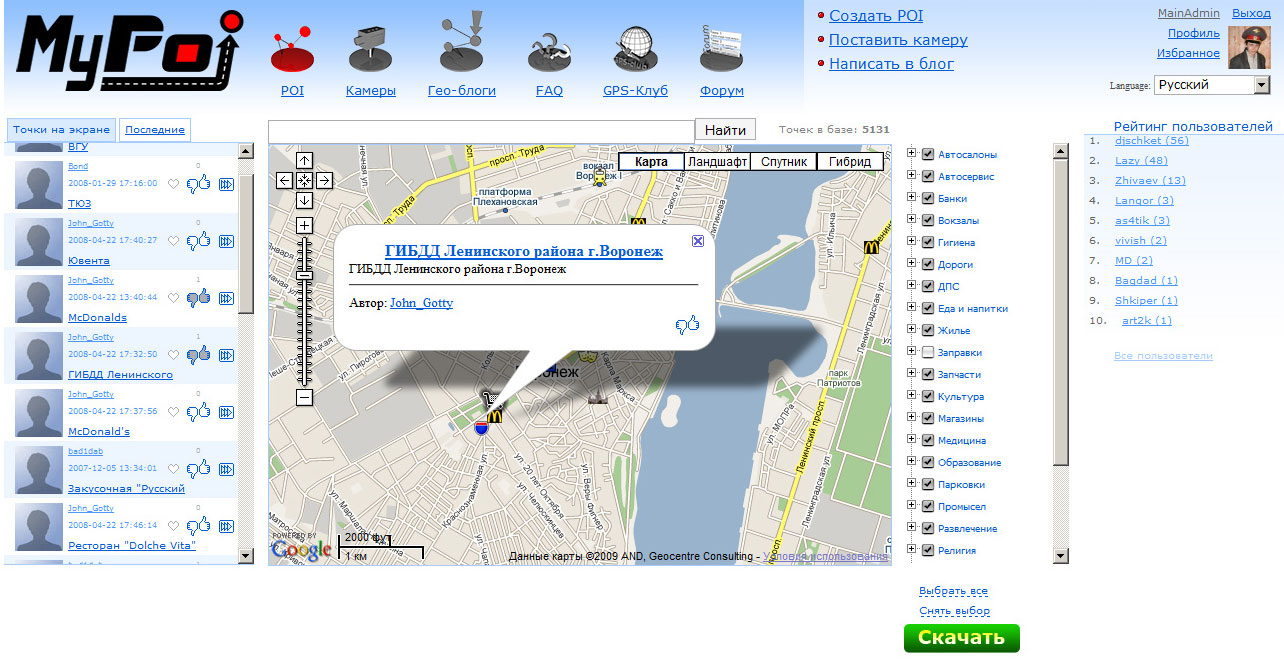Open the Форум icon
The image size is (1284, 670).
721,48
